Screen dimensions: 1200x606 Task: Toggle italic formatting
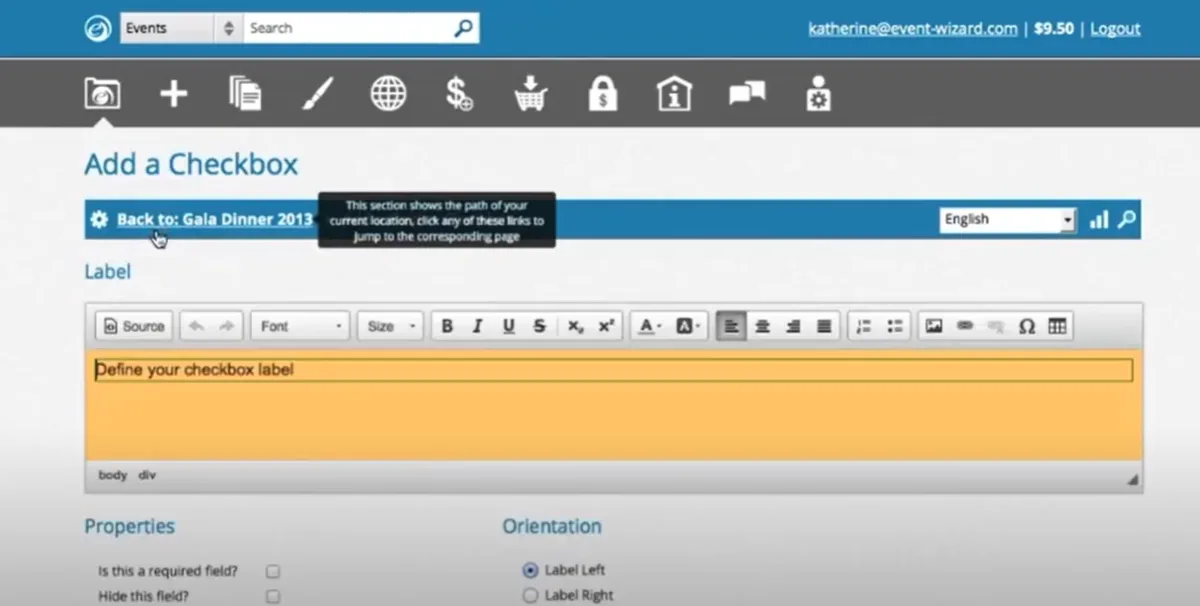pos(478,326)
